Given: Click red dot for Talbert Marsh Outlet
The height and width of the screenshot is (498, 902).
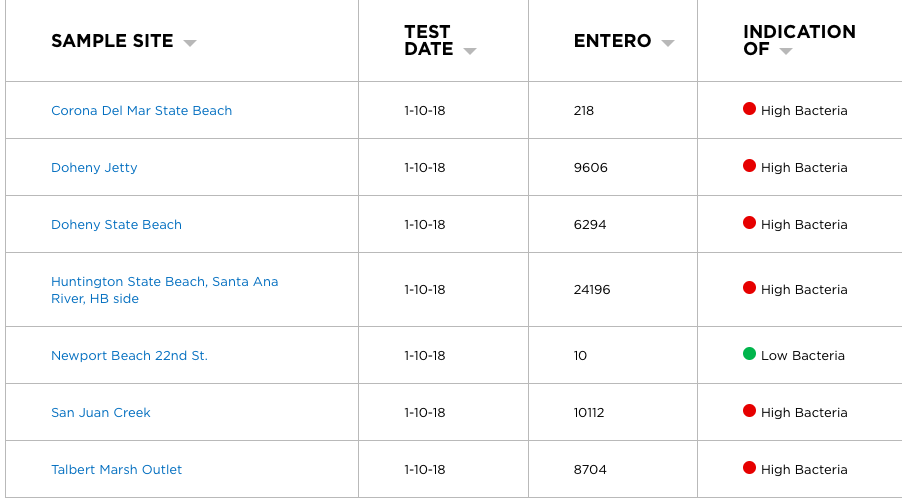Looking at the screenshot, I should tap(749, 468).
